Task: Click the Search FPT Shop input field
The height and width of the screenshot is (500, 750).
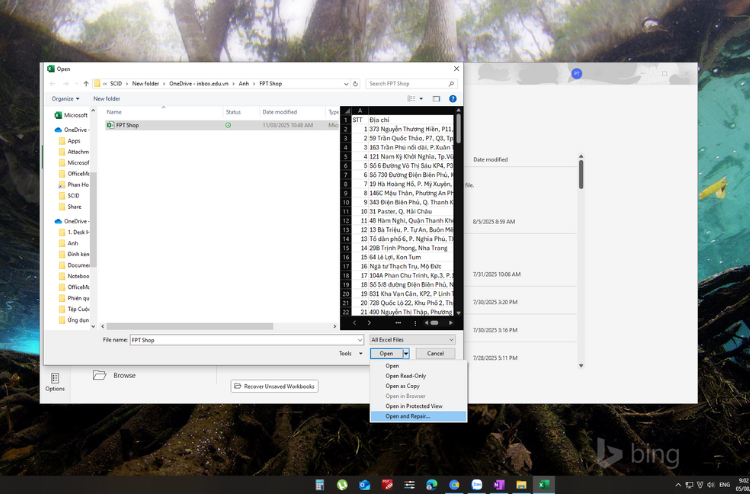Action: (407, 84)
